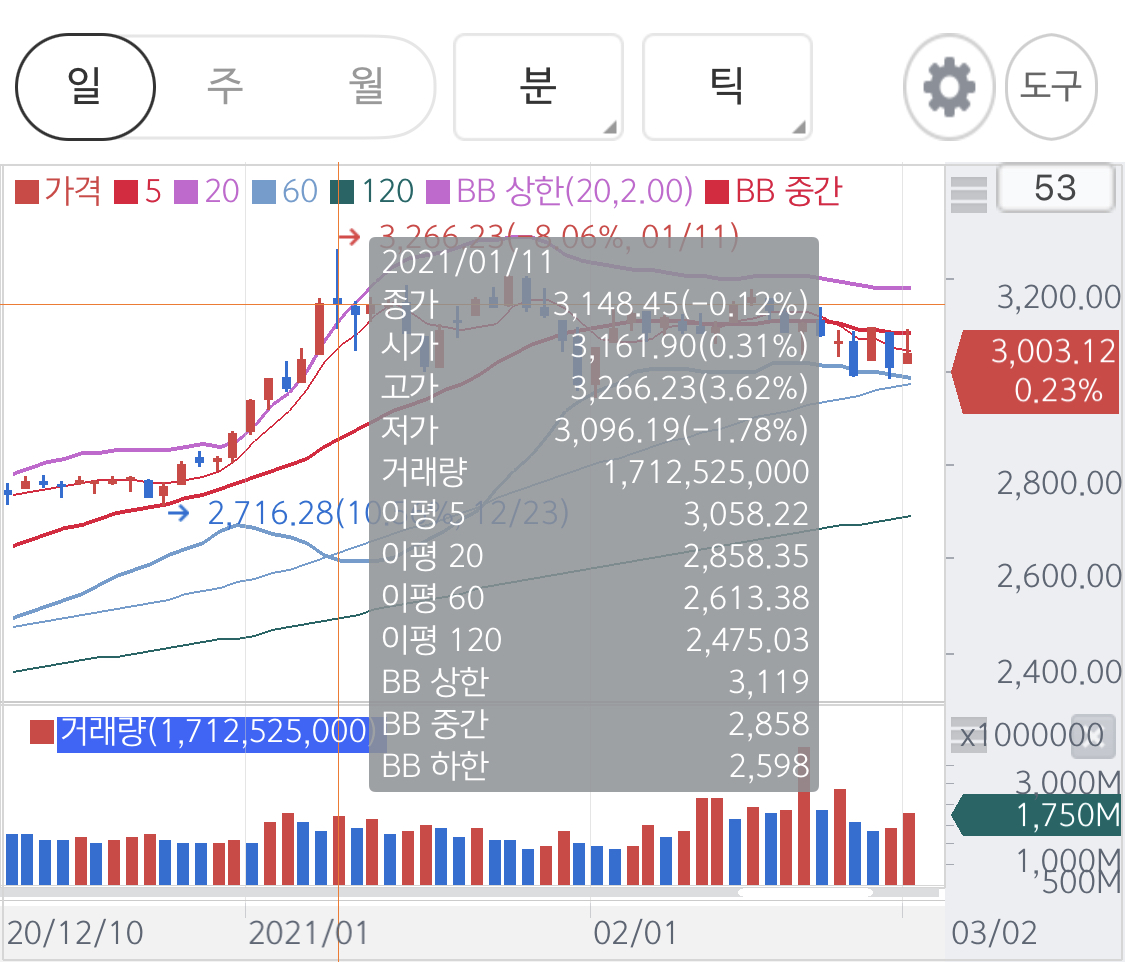Click the 20/12/10 date axis label
The width and height of the screenshot is (1125, 962).
(x=75, y=933)
